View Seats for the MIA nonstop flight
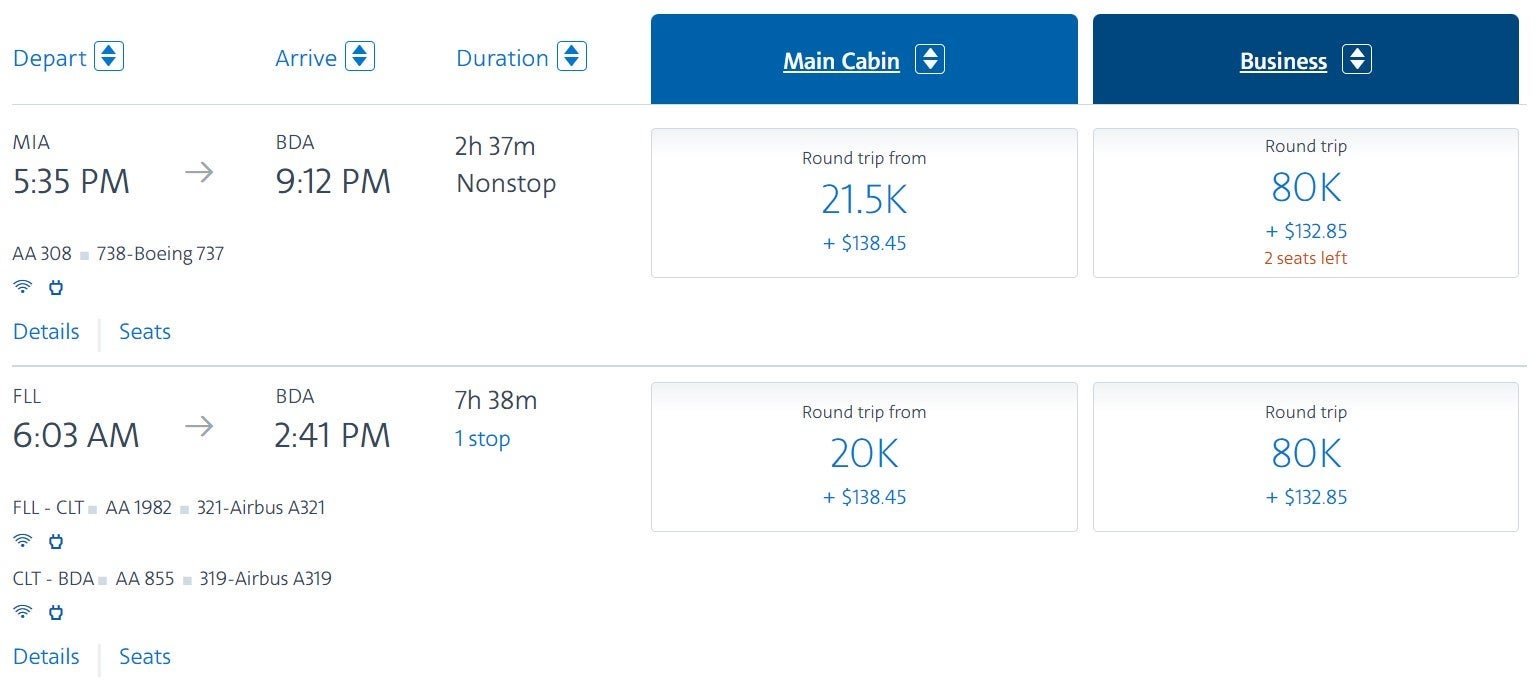 click(x=145, y=332)
